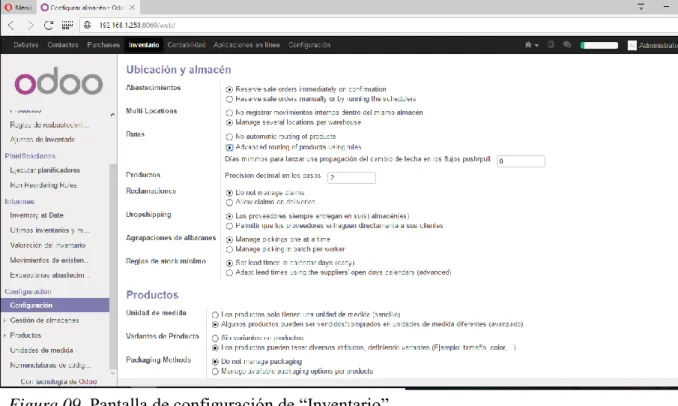This screenshot has width=678, height=406.
Task: Open Movimientos de existencias in sidebar
Action: (49, 260)
